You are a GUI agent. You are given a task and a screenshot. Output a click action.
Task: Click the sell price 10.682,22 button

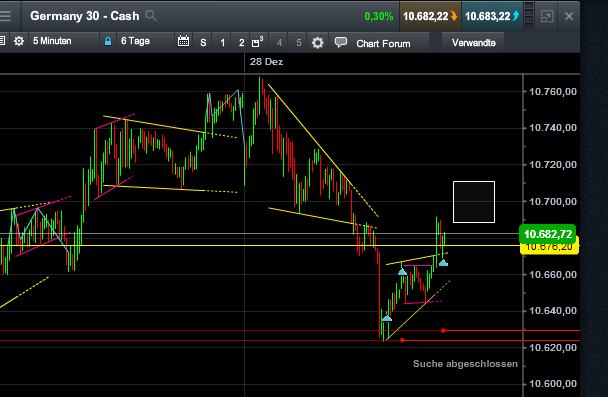(430, 16)
